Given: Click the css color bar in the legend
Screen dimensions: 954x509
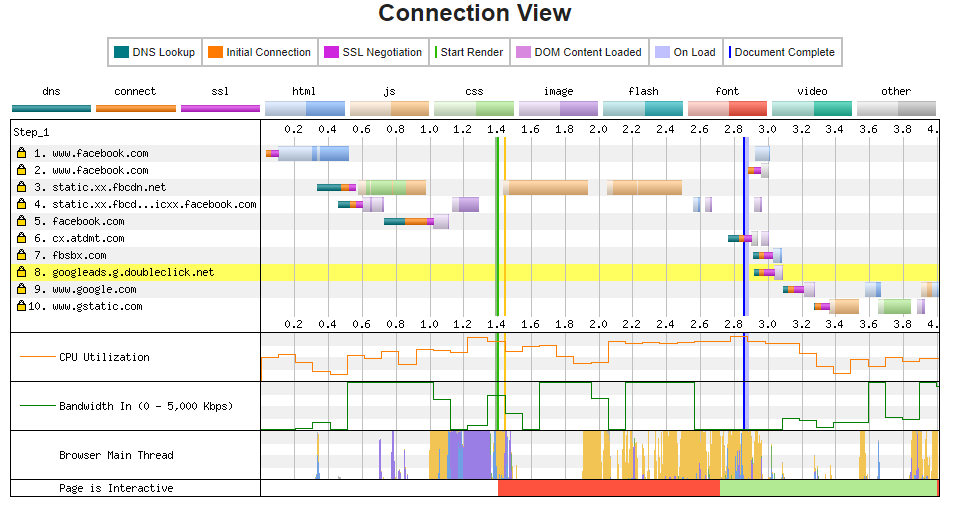Looking at the screenshot, I should [x=474, y=109].
